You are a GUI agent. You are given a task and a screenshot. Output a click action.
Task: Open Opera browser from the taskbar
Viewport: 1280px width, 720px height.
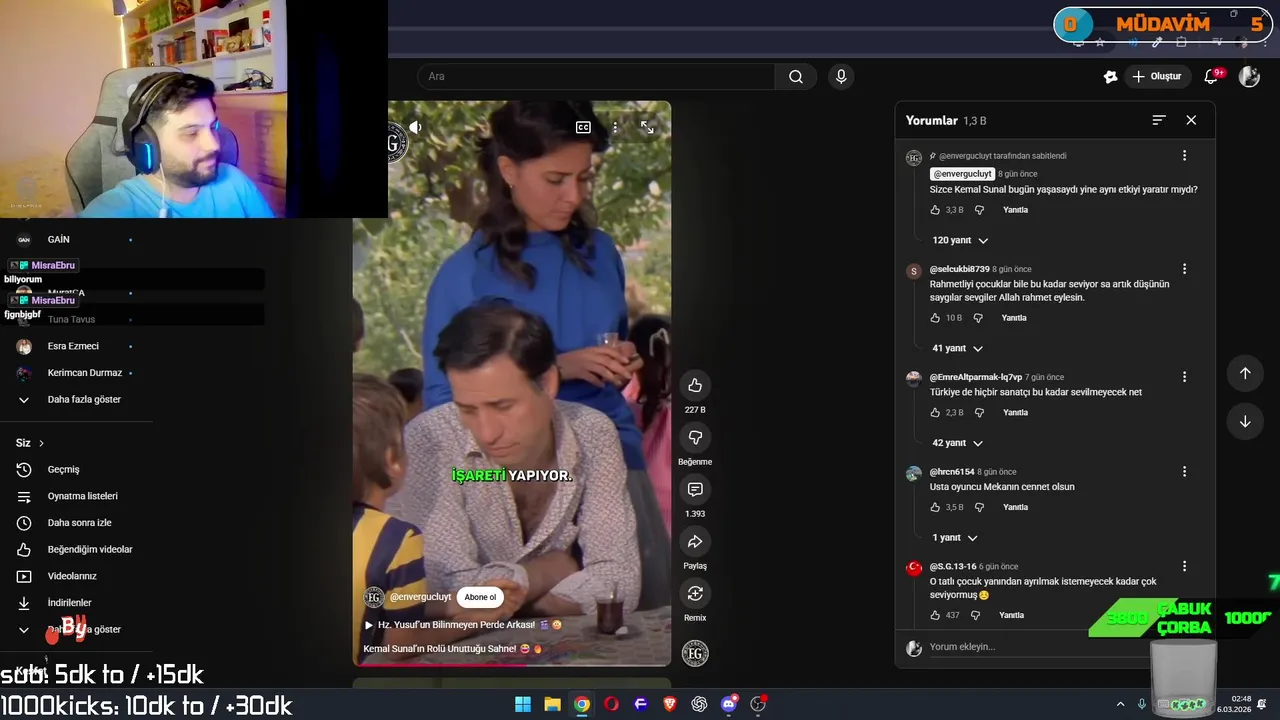611,704
